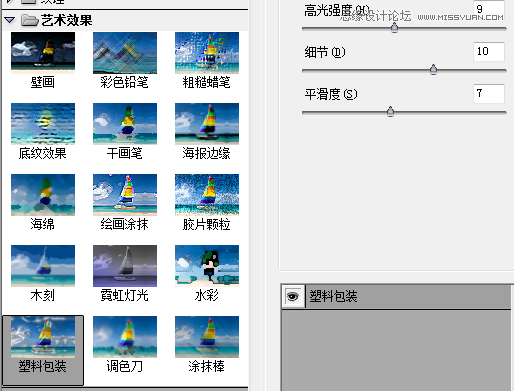Click the 细节 slider handle
514x391 pixels.
point(433,70)
